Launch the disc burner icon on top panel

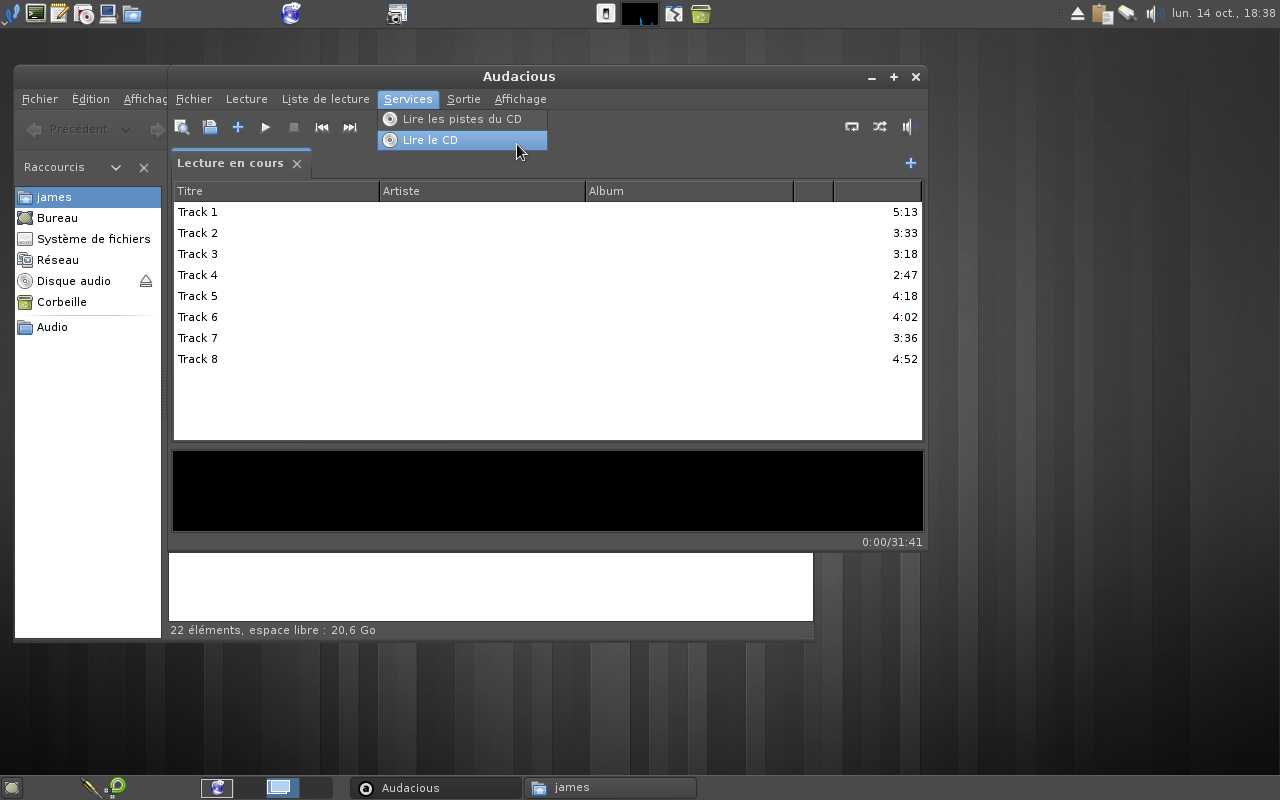[84, 14]
